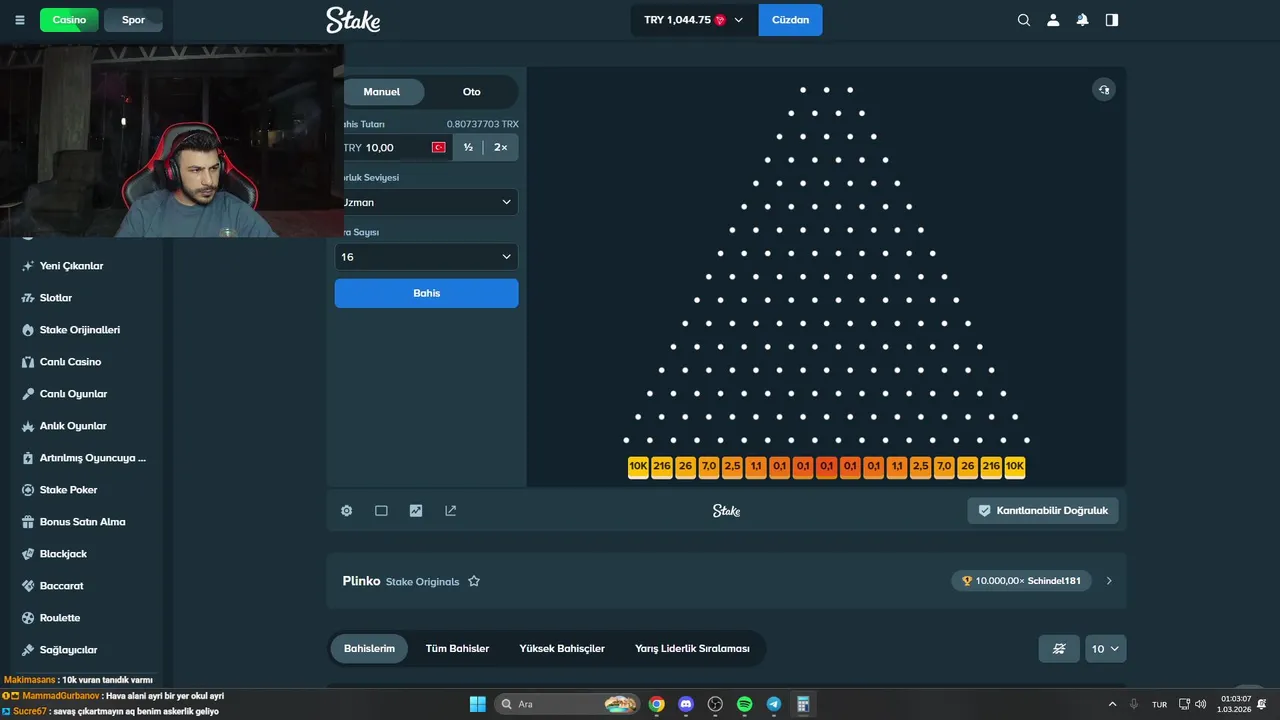Open Sağlayıcılar in sidebar
The width and height of the screenshot is (1280, 720).
coord(68,650)
